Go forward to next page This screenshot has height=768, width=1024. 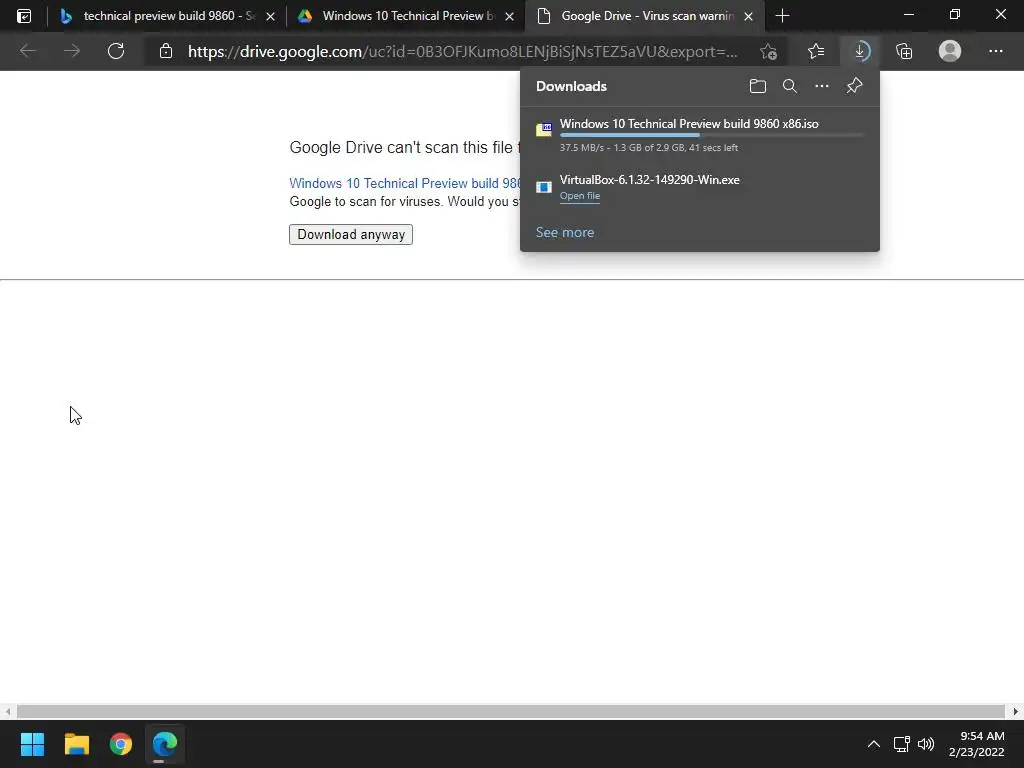point(72,51)
